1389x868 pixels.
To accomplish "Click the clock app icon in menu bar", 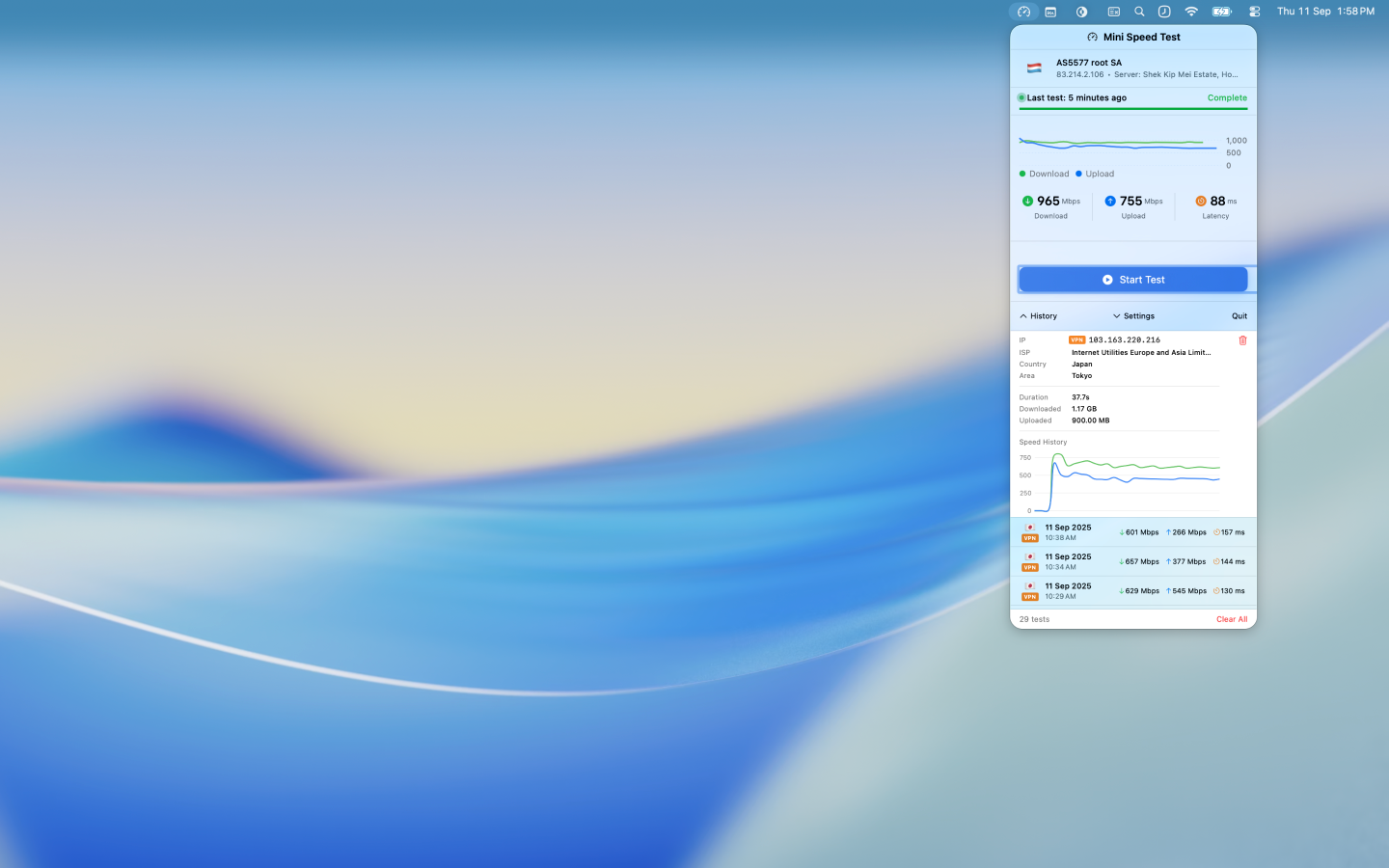I will click(x=1164, y=12).
